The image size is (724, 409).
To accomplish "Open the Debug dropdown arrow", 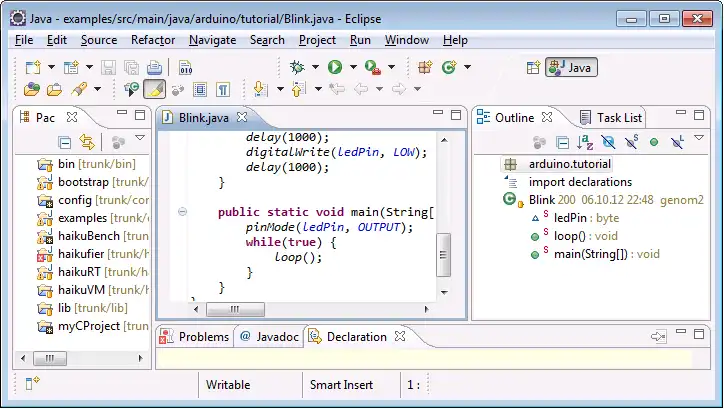I will click(x=315, y=67).
